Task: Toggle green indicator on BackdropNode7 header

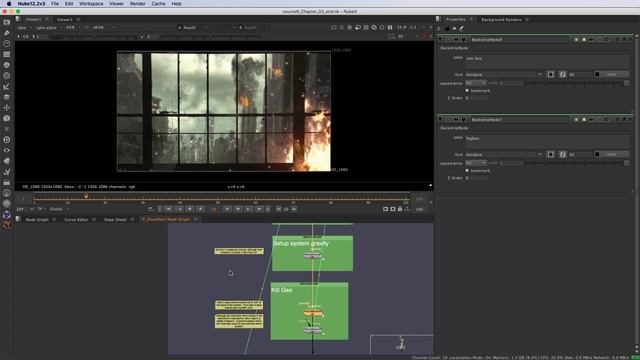Action: pos(576,120)
